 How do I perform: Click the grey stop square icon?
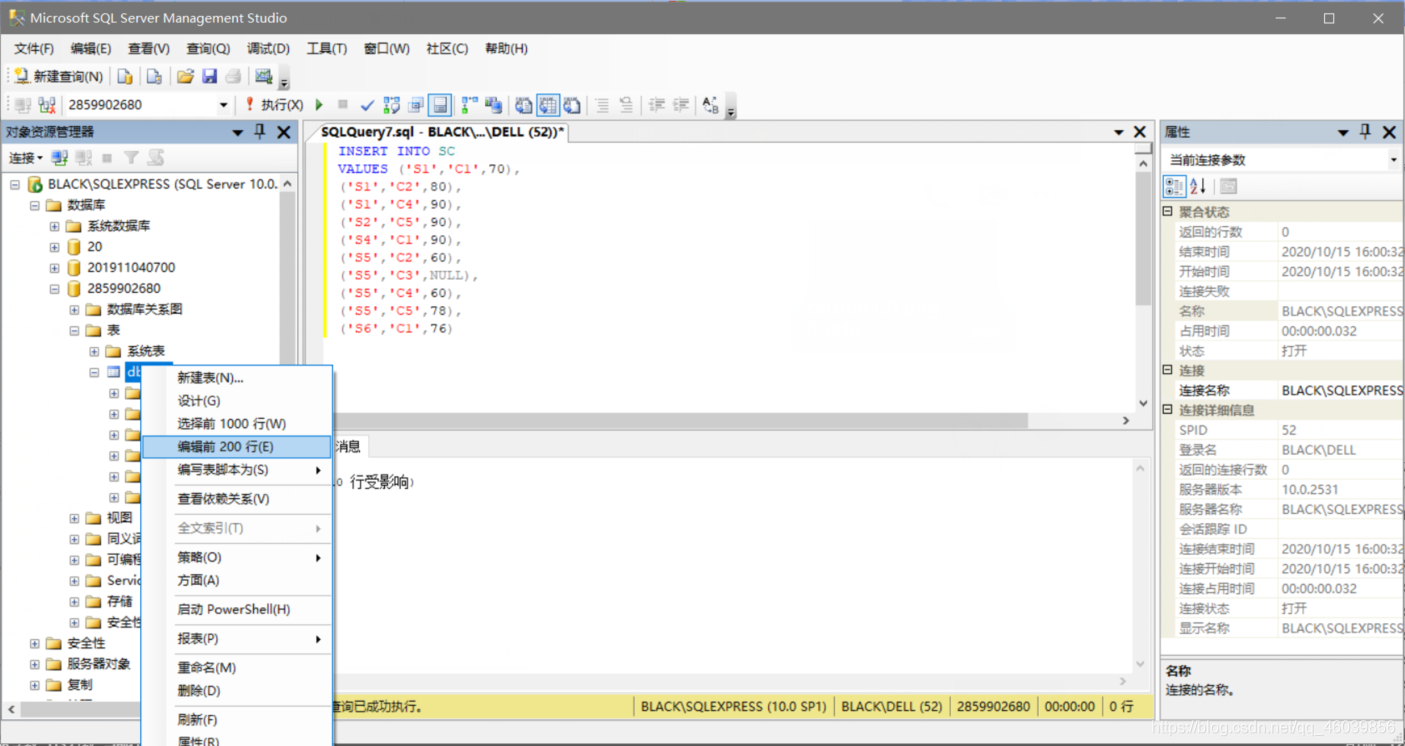pos(343,105)
